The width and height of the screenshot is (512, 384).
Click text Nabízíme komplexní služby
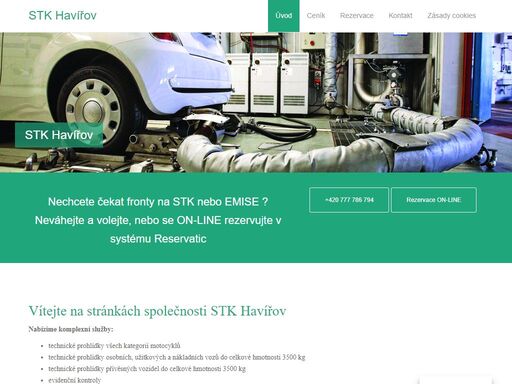pyautogui.click(x=71, y=329)
